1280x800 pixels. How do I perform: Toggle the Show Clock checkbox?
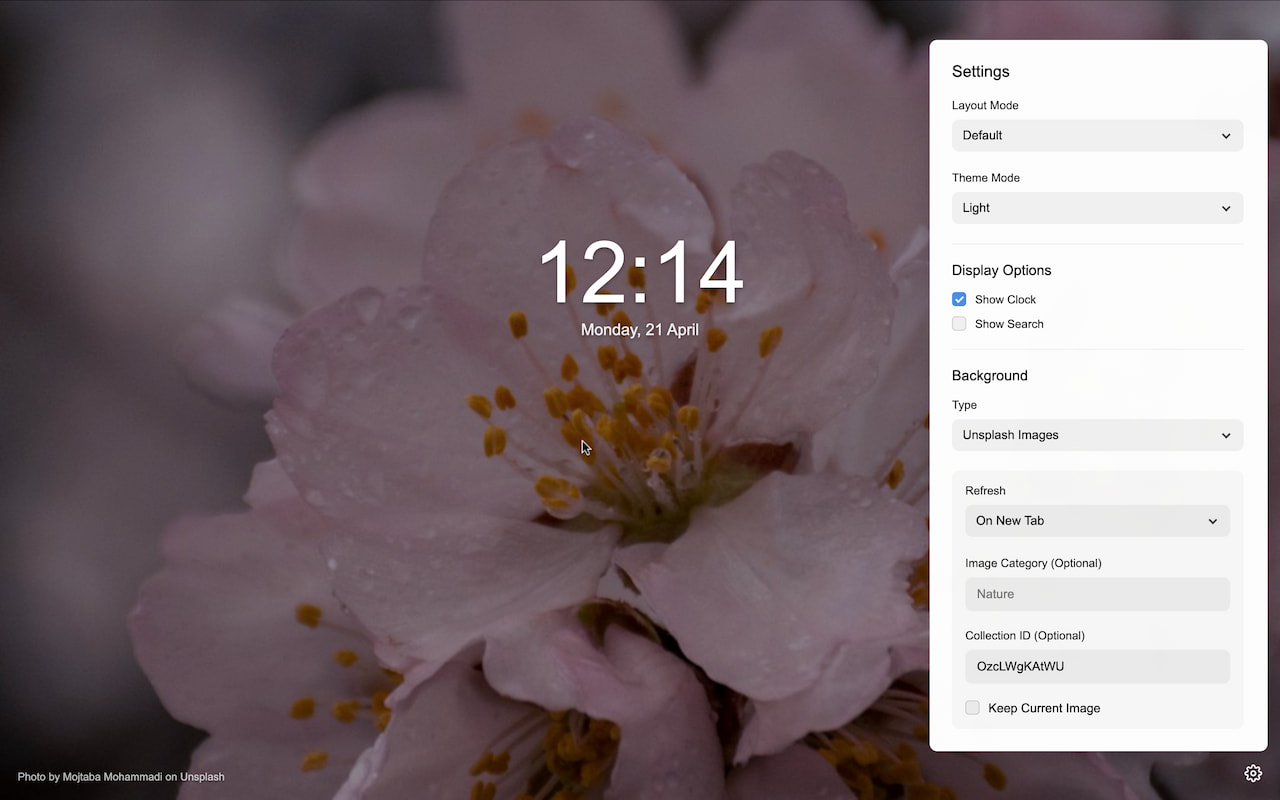point(959,299)
